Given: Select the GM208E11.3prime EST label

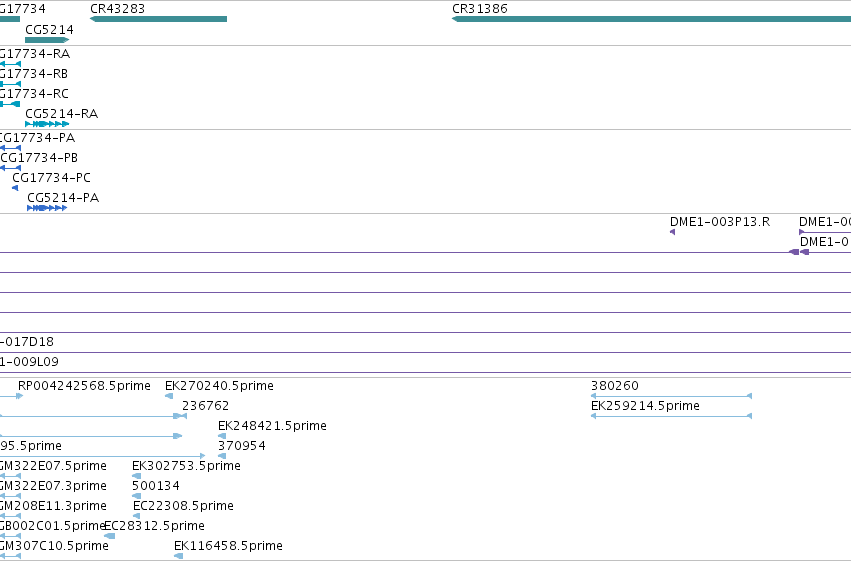Looking at the screenshot, I should (53, 506).
